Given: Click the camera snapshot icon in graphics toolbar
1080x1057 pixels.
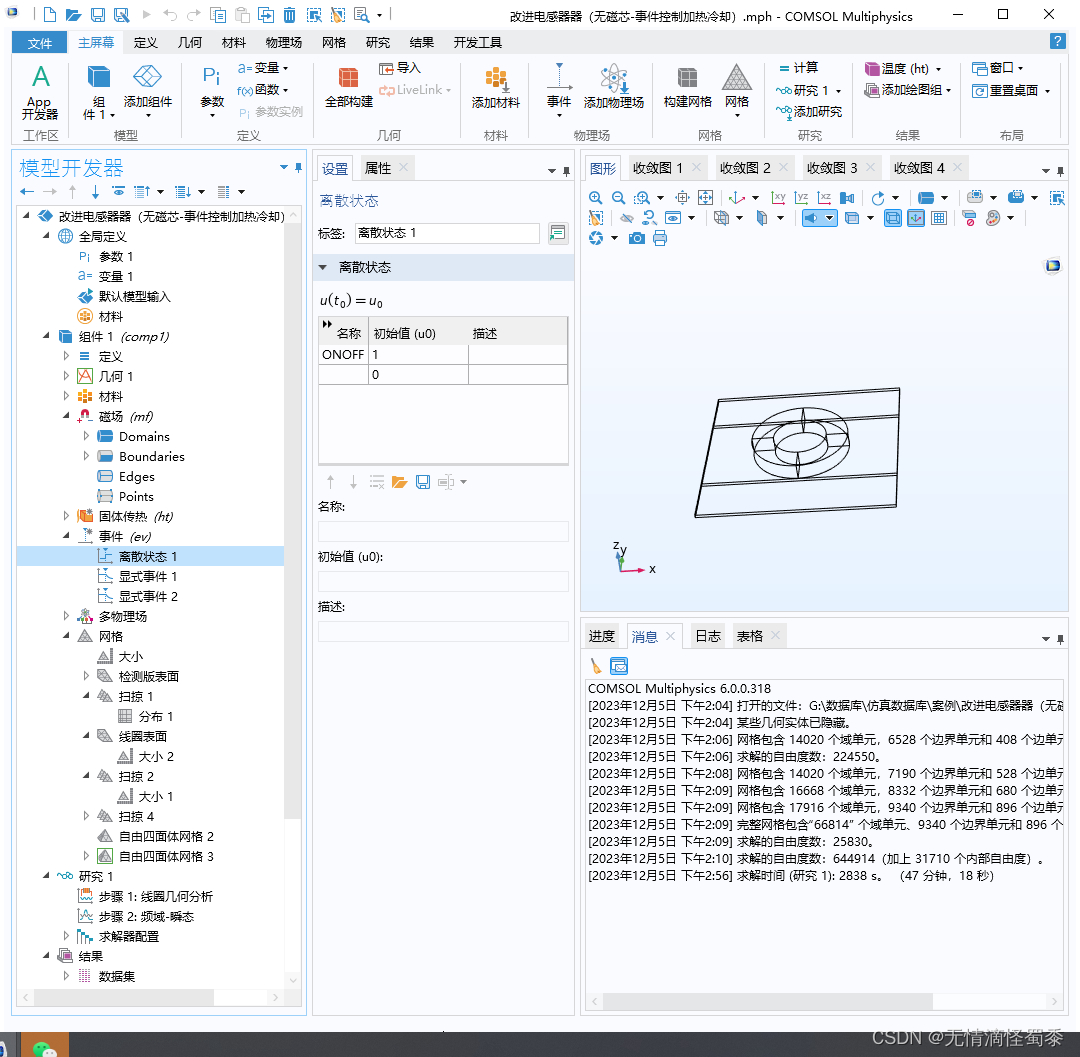Looking at the screenshot, I should (637, 238).
